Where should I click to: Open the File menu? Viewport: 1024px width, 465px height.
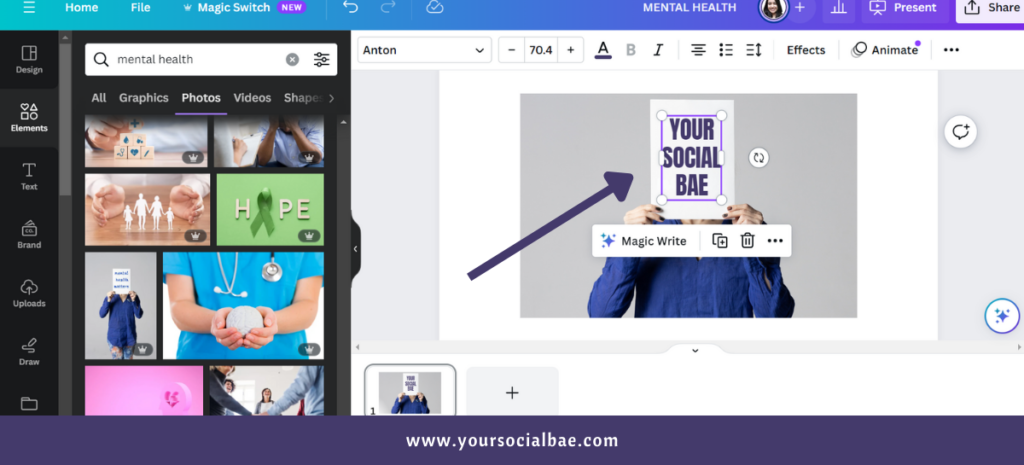140,7
